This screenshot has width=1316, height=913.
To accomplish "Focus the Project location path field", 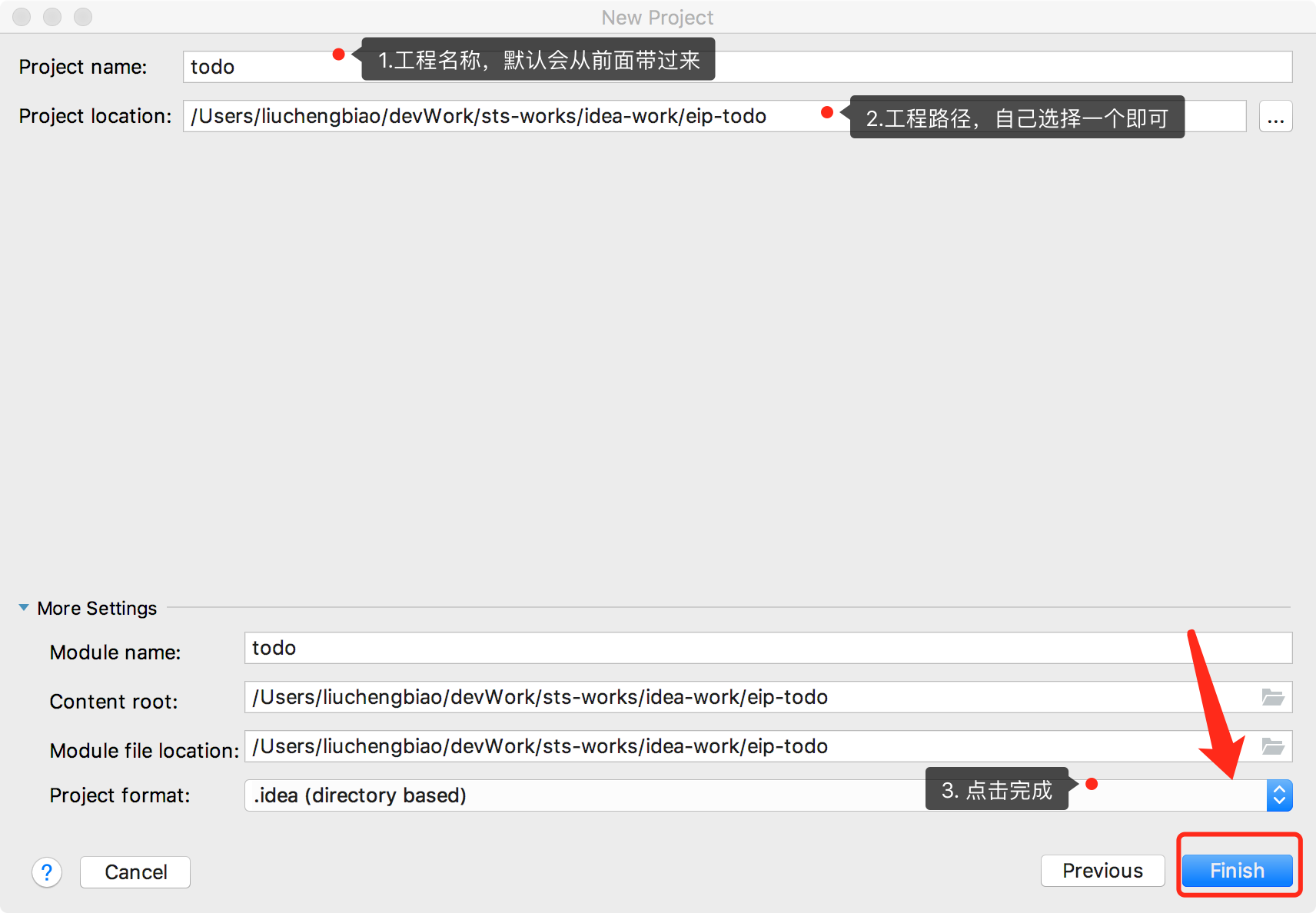I will (x=715, y=116).
